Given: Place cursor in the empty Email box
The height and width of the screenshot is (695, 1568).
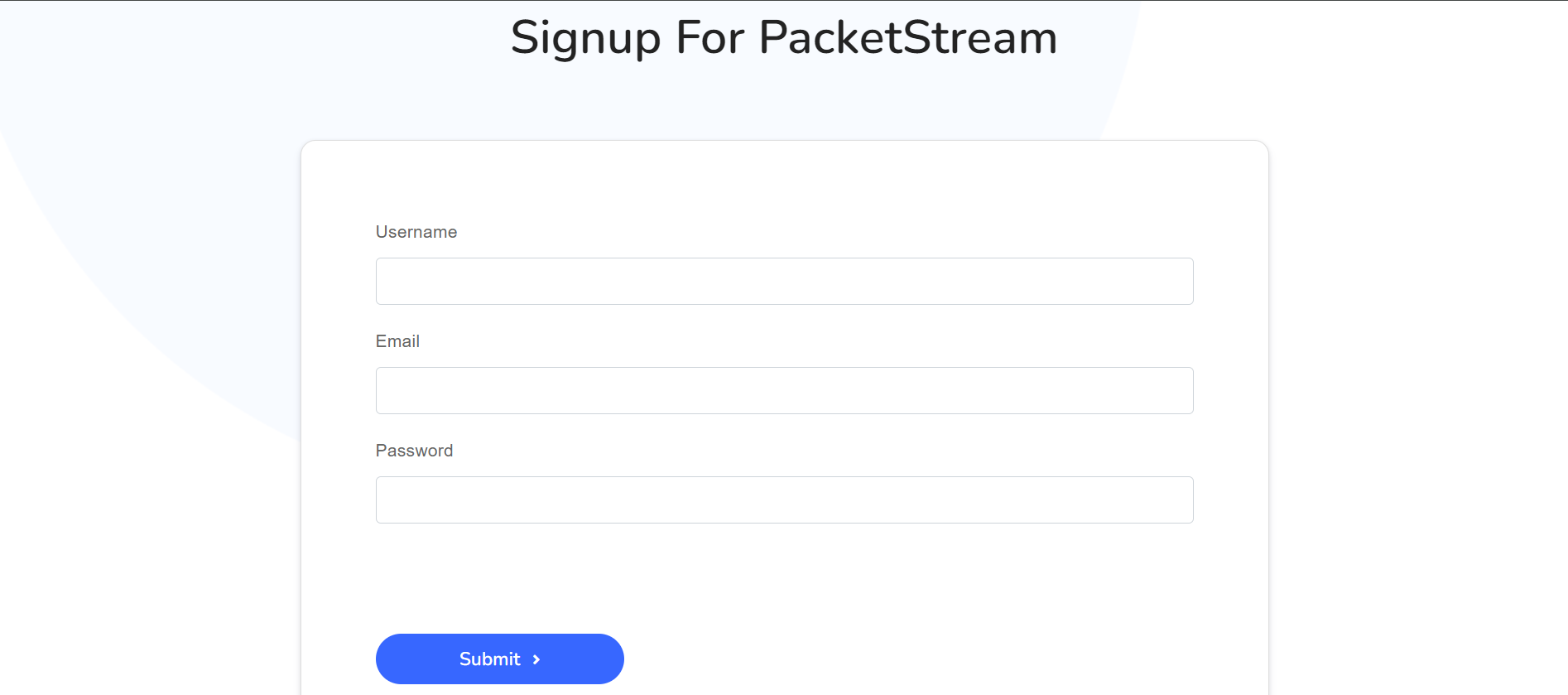Looking at the screenshot, I should tap(783, 389).
